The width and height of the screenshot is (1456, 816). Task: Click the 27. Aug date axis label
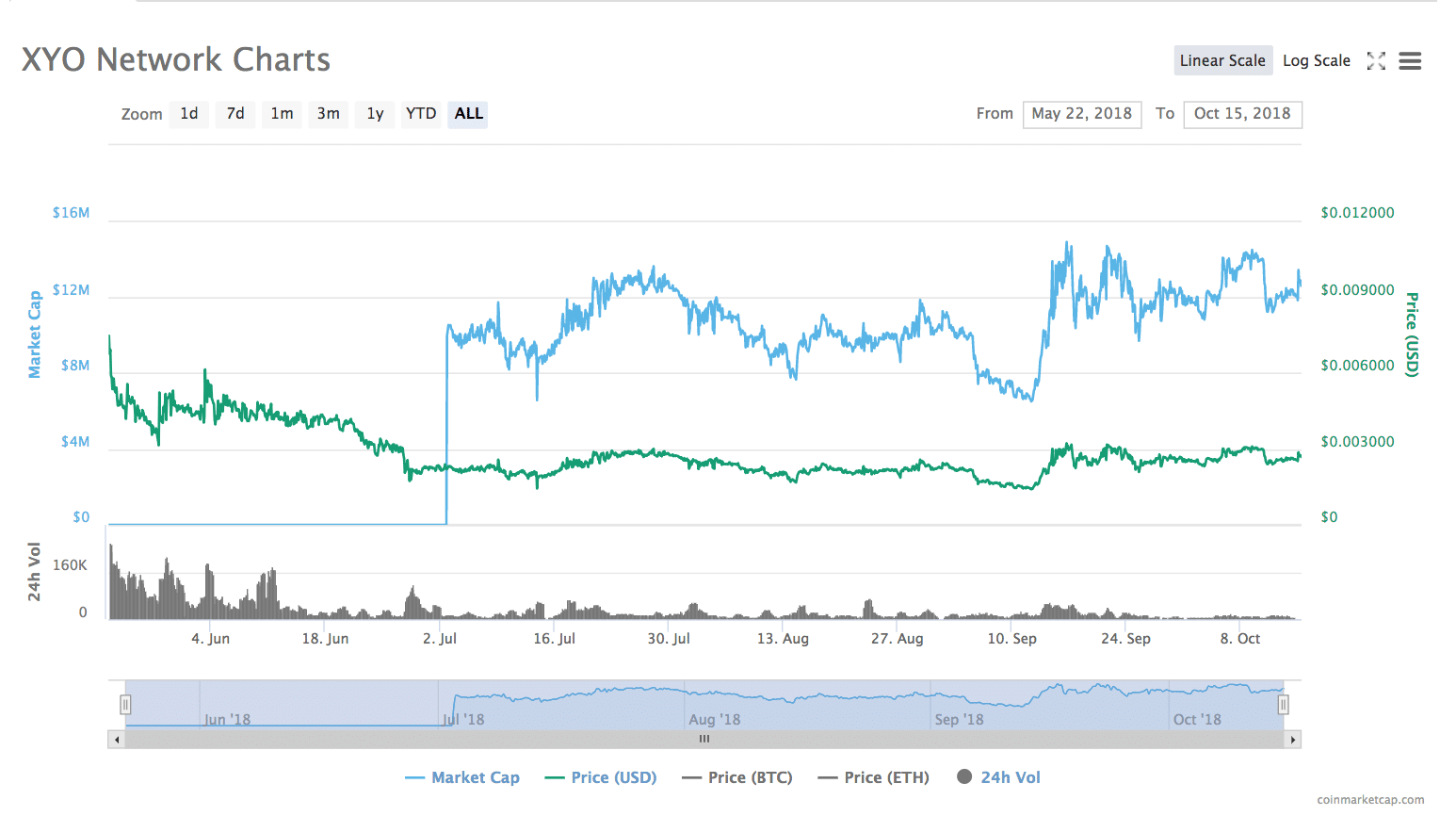897,639
